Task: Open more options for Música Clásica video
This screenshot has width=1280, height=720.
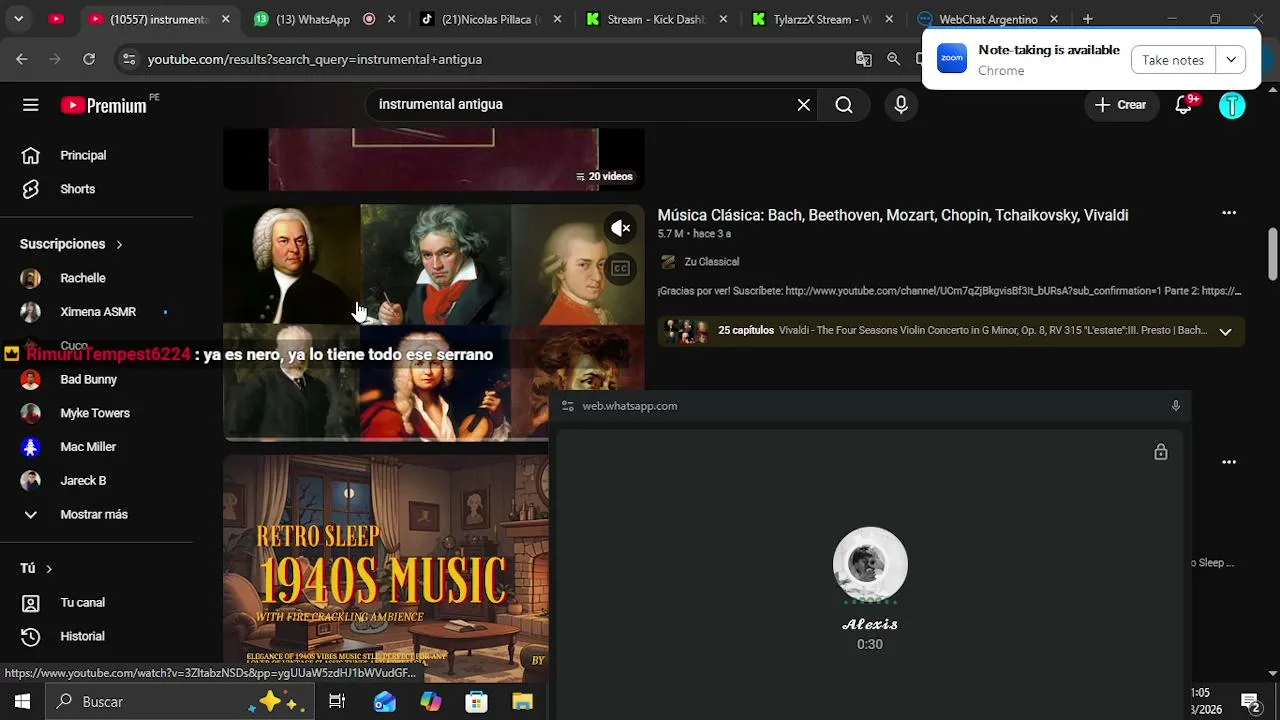Action: pos(1229,213)
